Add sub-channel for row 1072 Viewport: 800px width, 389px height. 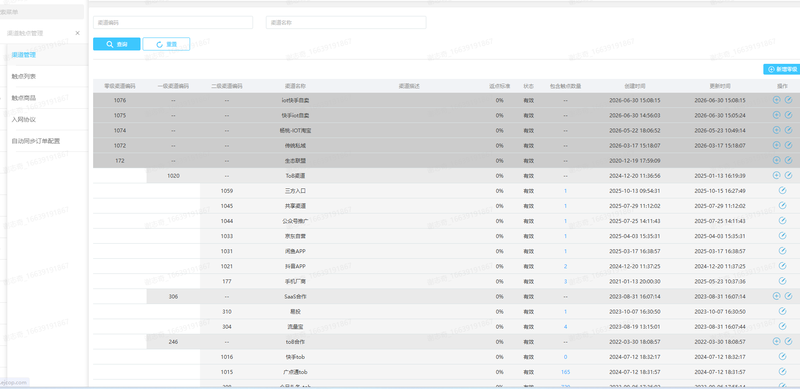click(777, 145)
